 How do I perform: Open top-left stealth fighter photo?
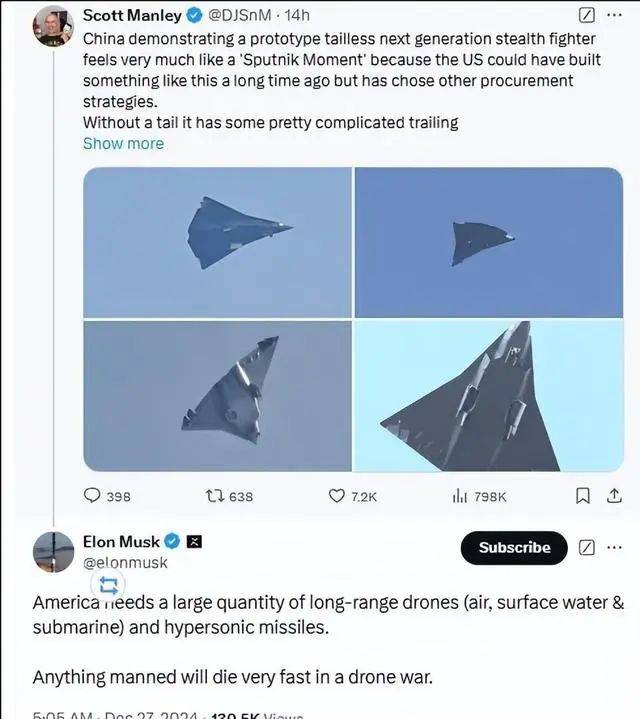[217, 242]
